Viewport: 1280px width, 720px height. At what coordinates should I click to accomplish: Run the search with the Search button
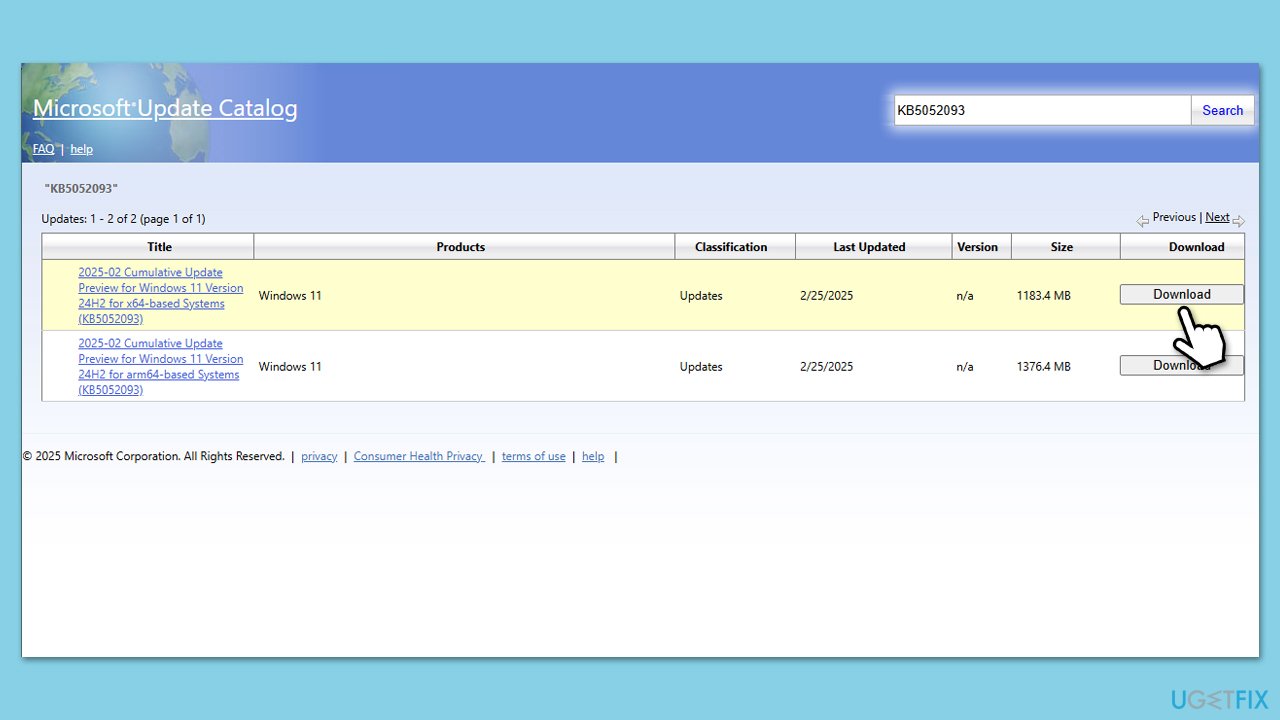pos(1222,110)
